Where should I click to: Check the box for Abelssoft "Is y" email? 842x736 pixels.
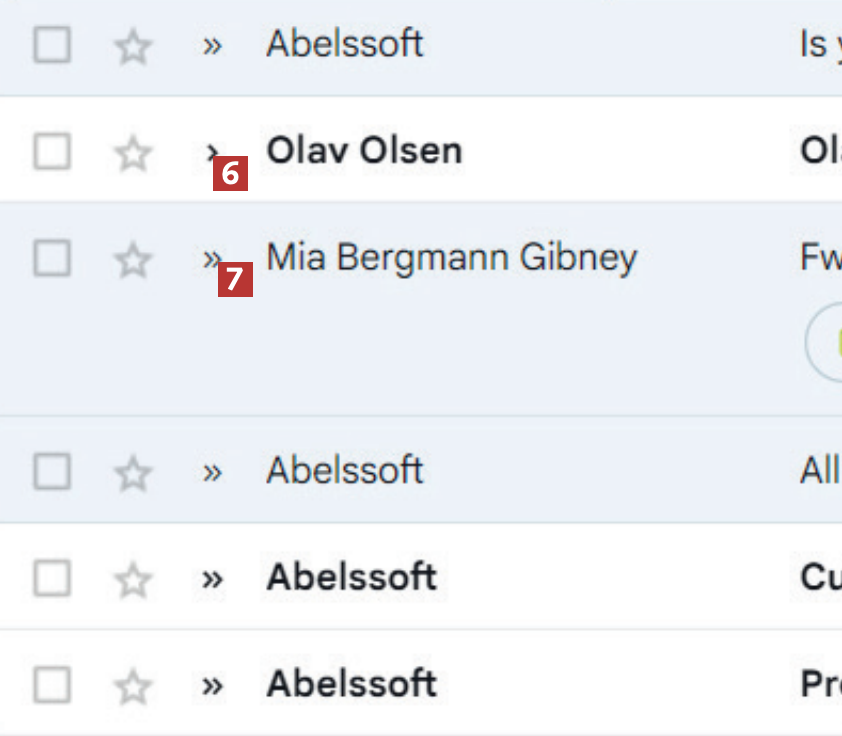52,45
